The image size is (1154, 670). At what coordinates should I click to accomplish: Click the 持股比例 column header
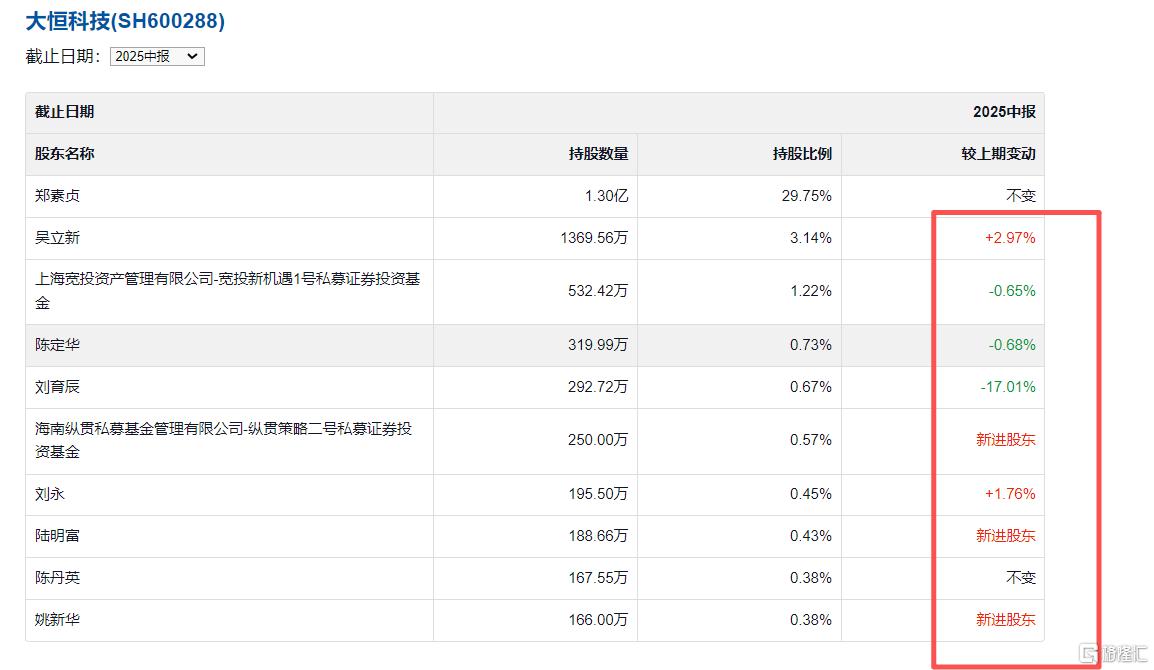pos(802,154)
